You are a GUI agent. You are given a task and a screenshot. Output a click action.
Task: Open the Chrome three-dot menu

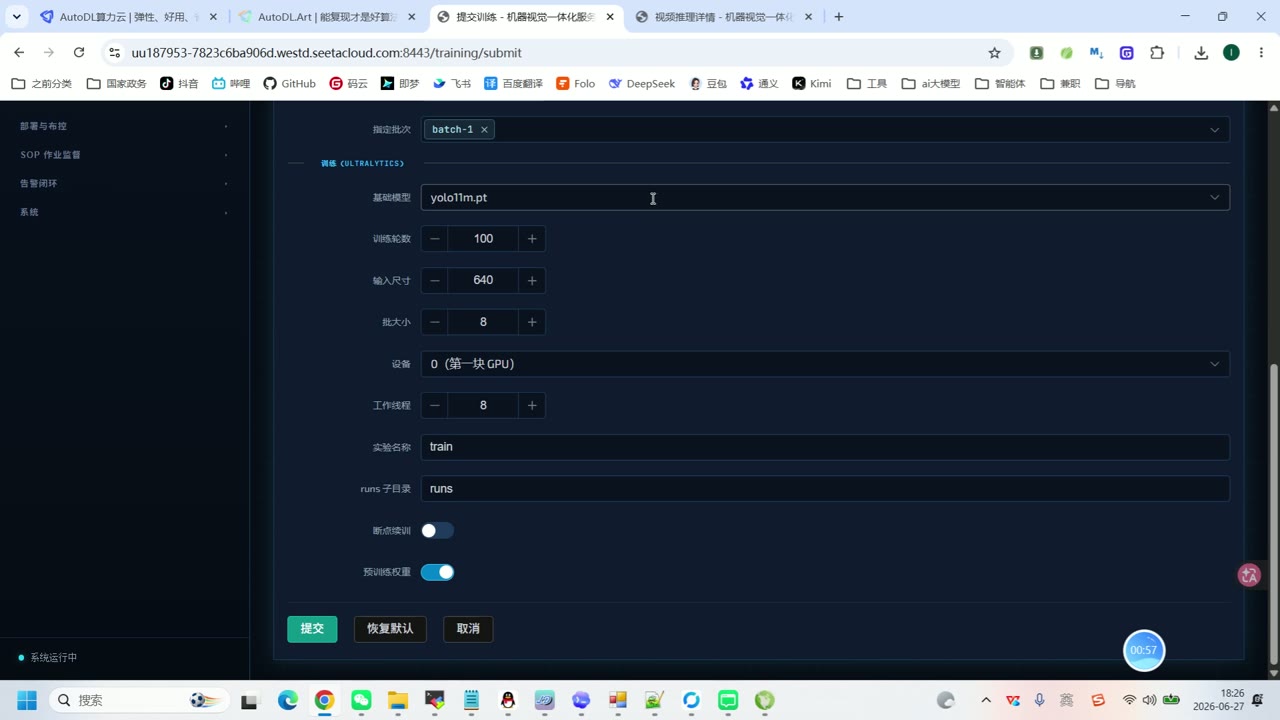[x=1262, y=53]
